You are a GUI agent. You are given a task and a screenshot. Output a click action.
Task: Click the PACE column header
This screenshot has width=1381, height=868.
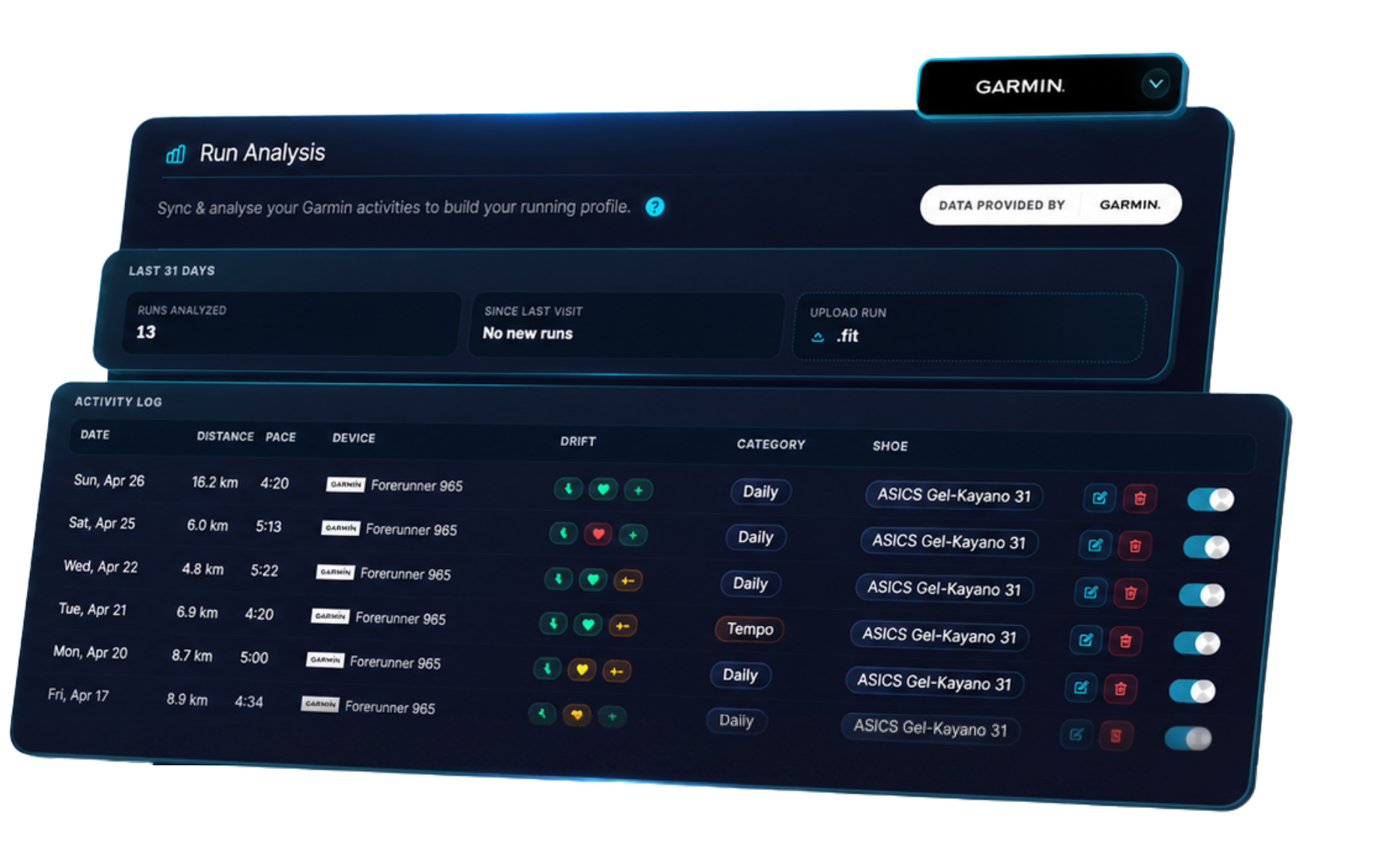click(280, 437)
